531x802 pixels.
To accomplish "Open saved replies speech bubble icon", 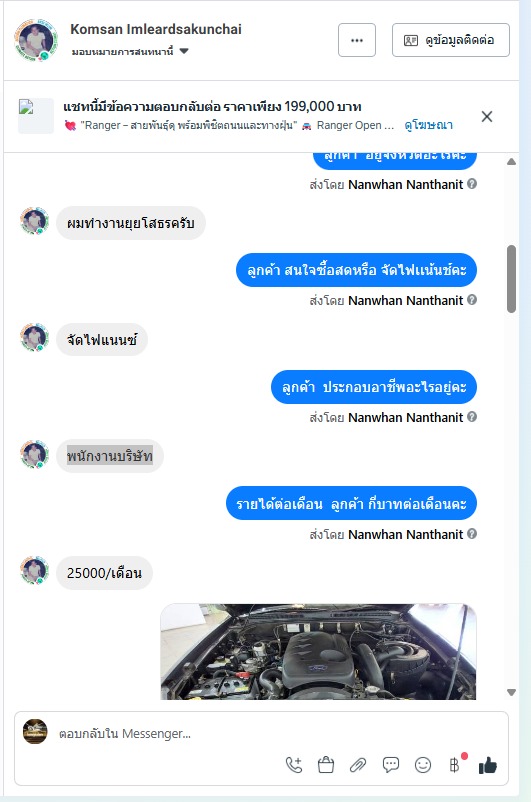I will coord(391,765).
